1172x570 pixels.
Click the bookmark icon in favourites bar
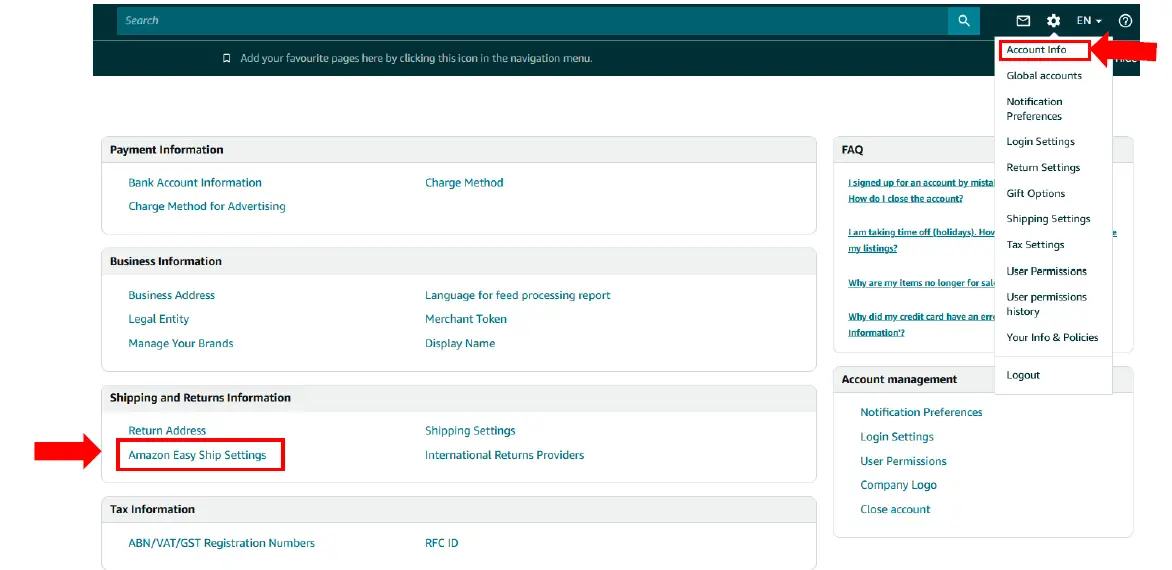227,59
